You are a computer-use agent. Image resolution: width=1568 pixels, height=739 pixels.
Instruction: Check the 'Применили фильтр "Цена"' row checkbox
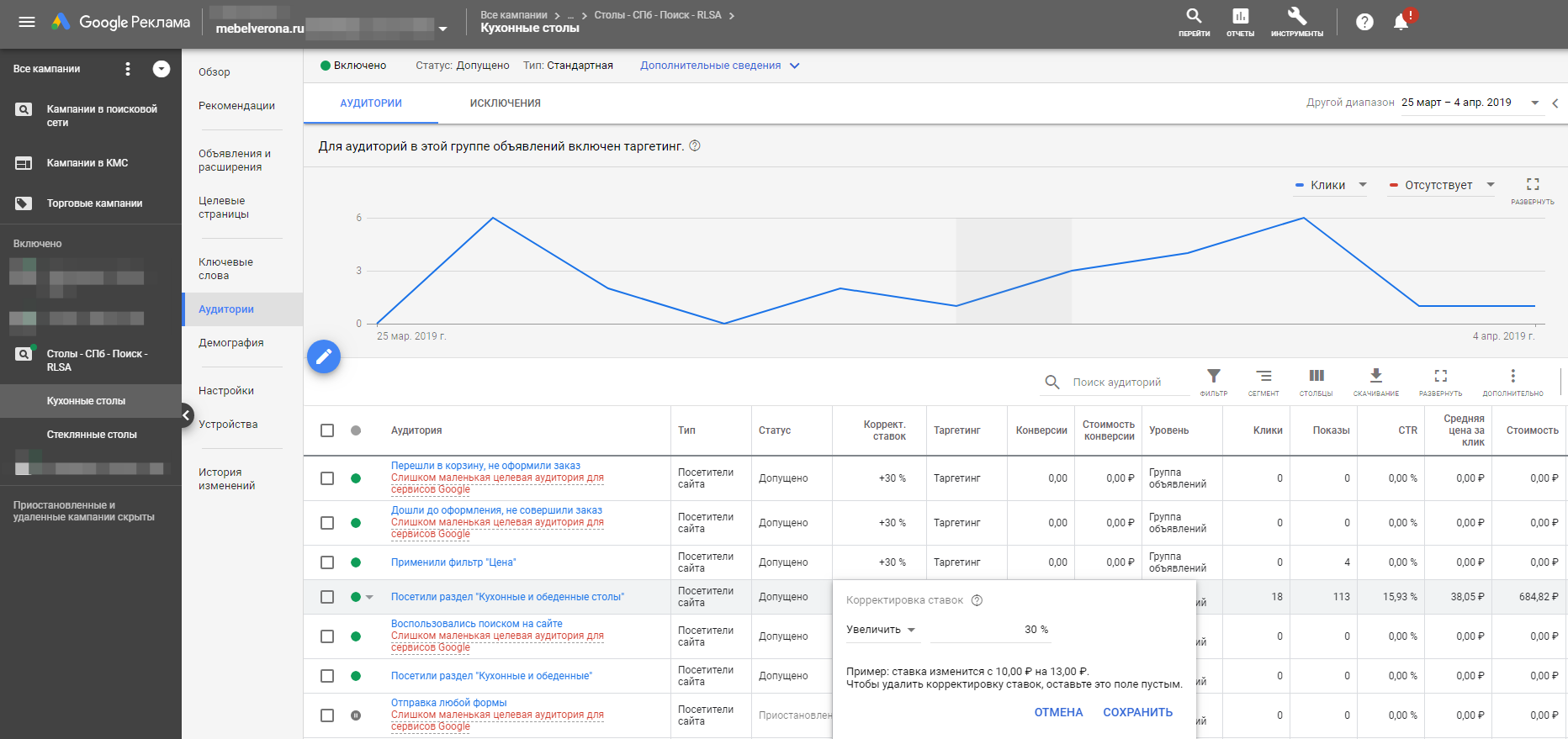pos(327,562)
